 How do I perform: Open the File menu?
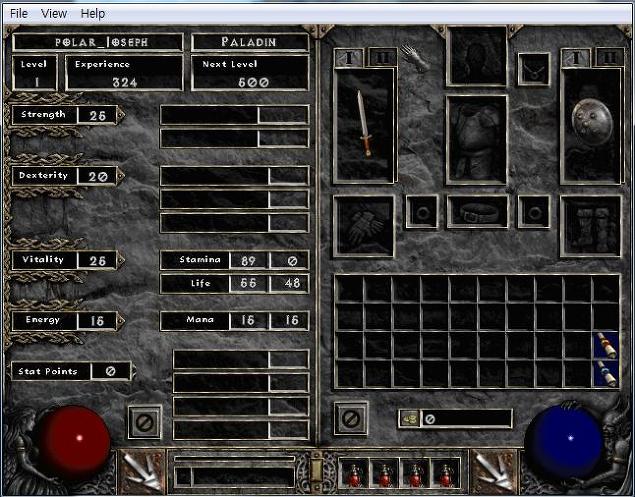point(18,14)
